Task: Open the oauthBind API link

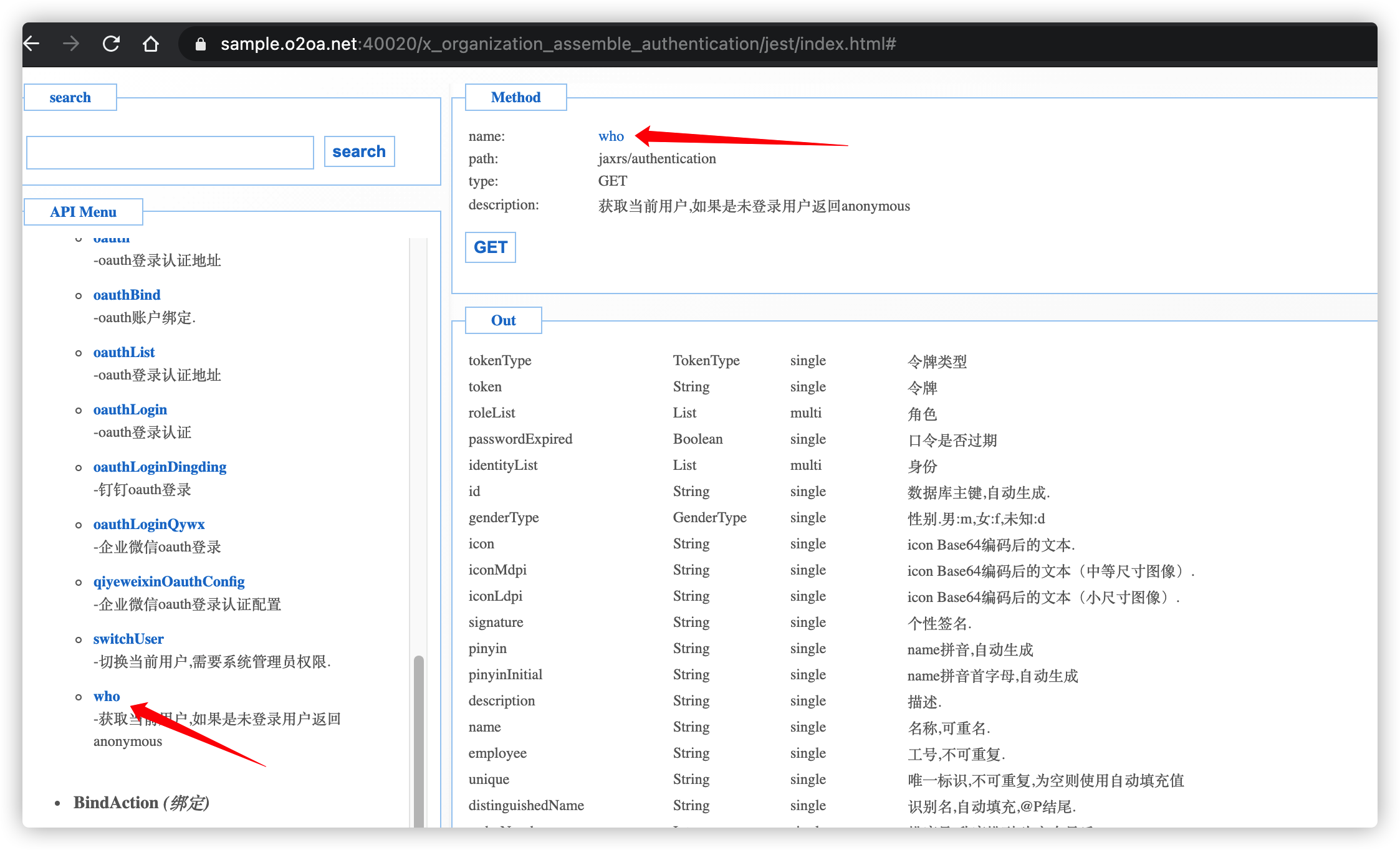Action: click(127, 295)
